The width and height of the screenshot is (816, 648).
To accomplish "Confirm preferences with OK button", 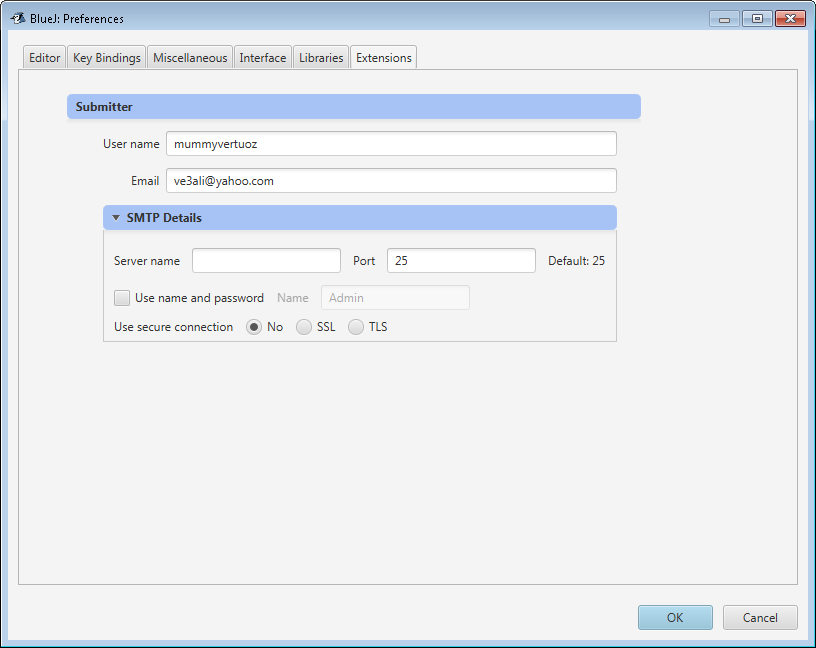I will 675,617.
